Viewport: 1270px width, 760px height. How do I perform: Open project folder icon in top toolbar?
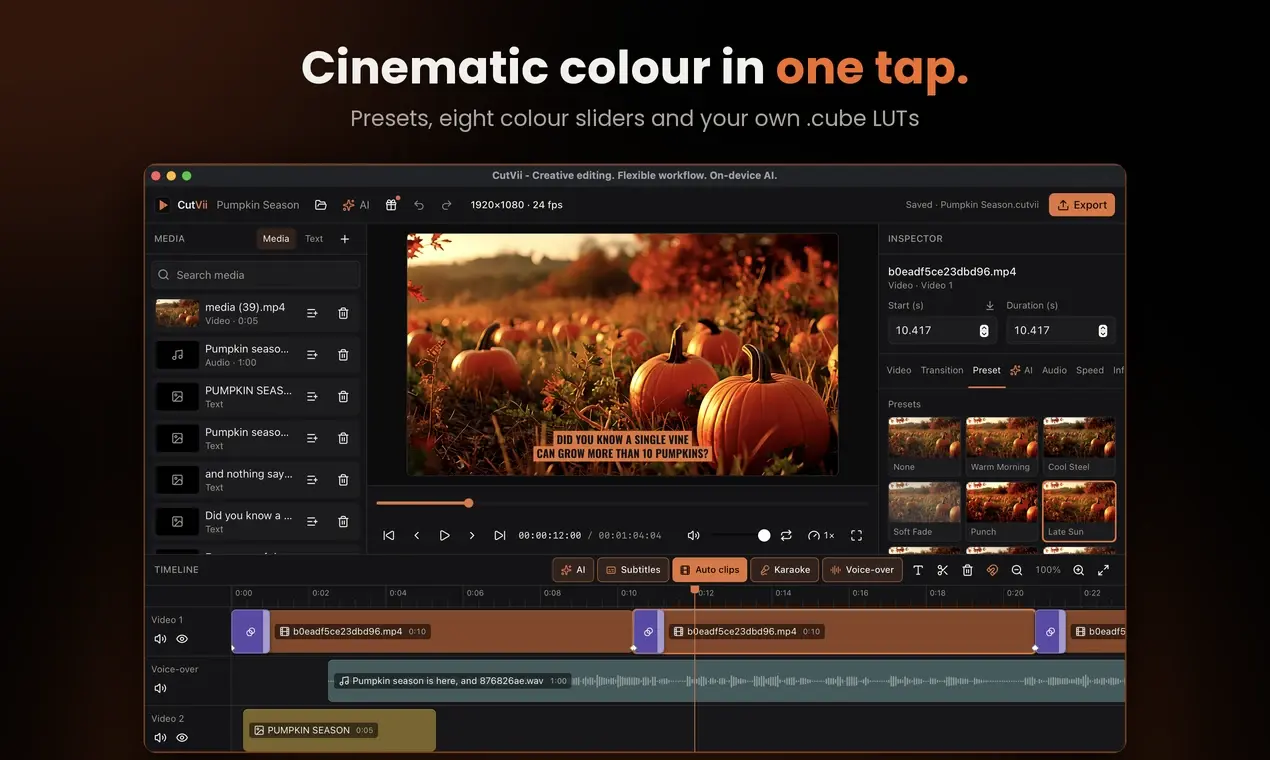point(321,205)
